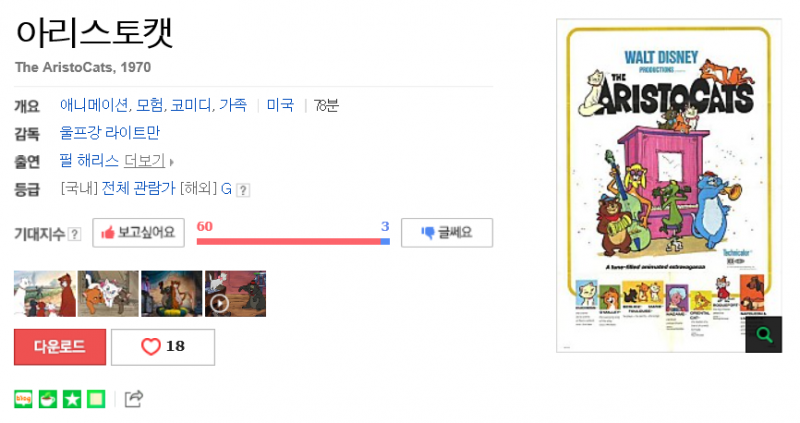Viewport: 800px width, 423px height.
Task: Open the 애니메이션 genre link
Action: click(x=94, y=105)
